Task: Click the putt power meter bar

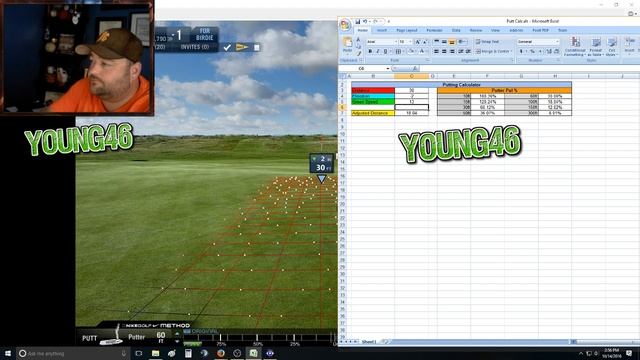Action: pyautogui.click(x=260, y=338)
